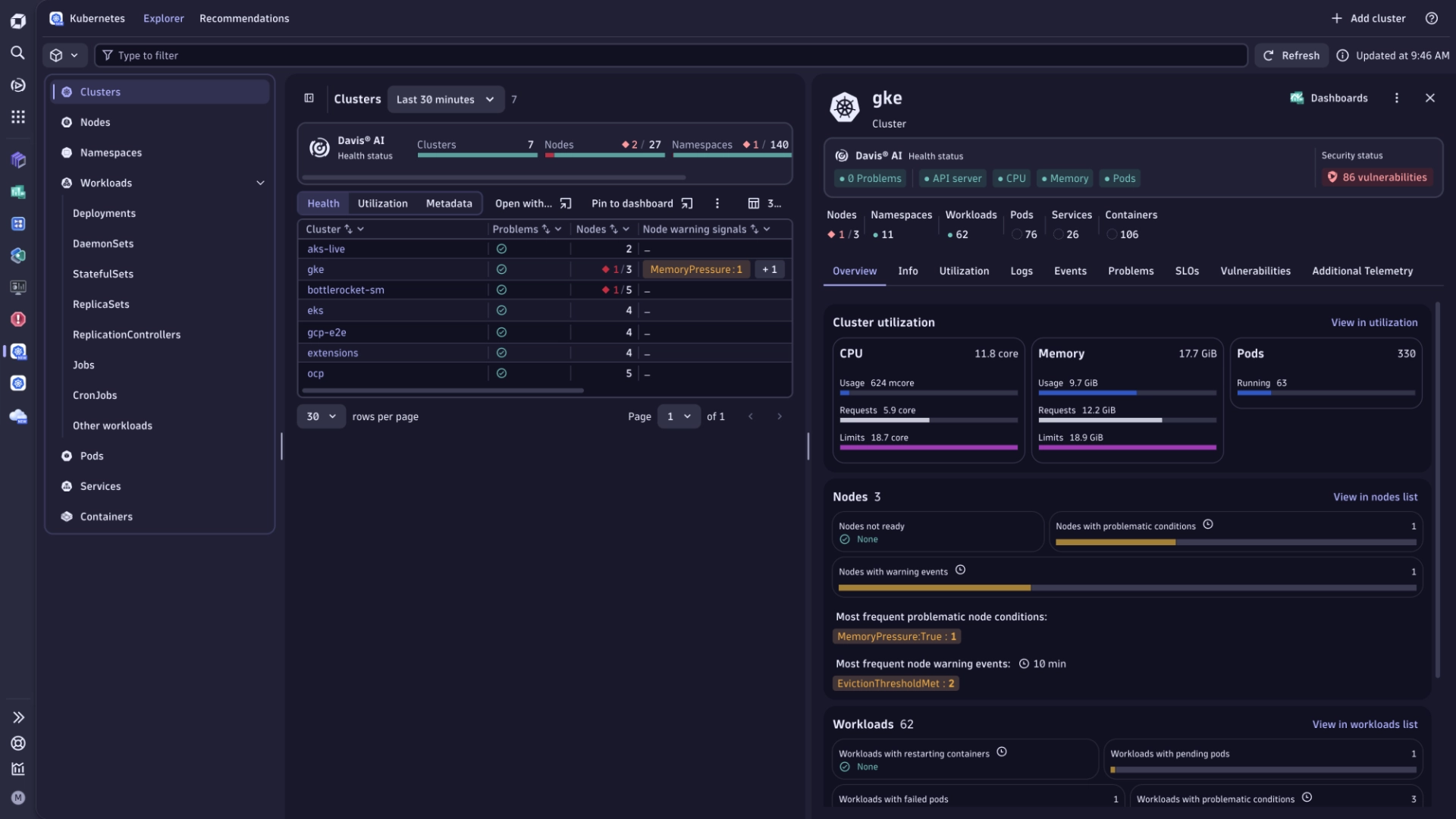
Task: Click the Open with... button
Action: coord(533,203)
